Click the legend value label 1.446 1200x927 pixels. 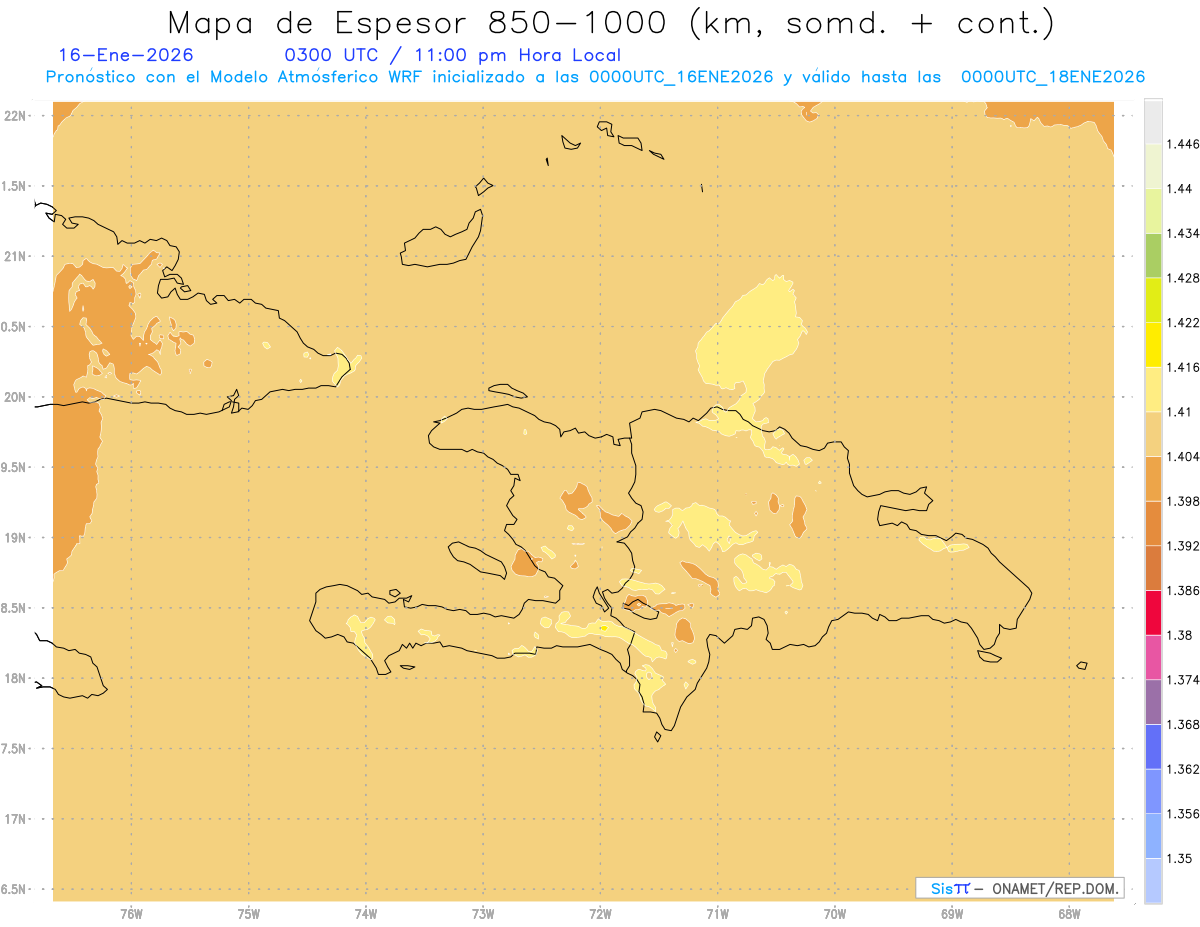click(x=1185, y=144)
